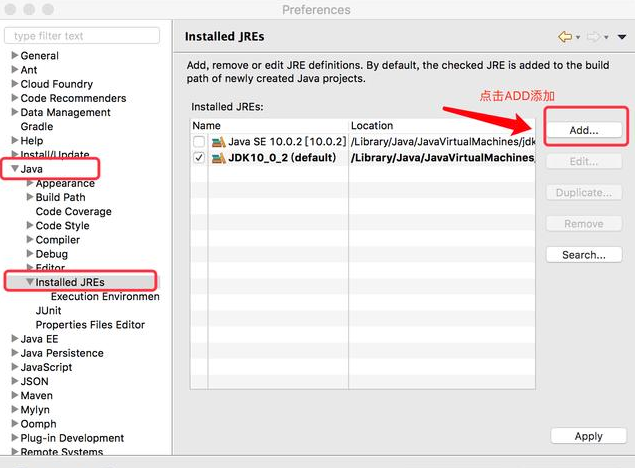Select the JUnit preference page
635x468 pixels.
point(49,311)
